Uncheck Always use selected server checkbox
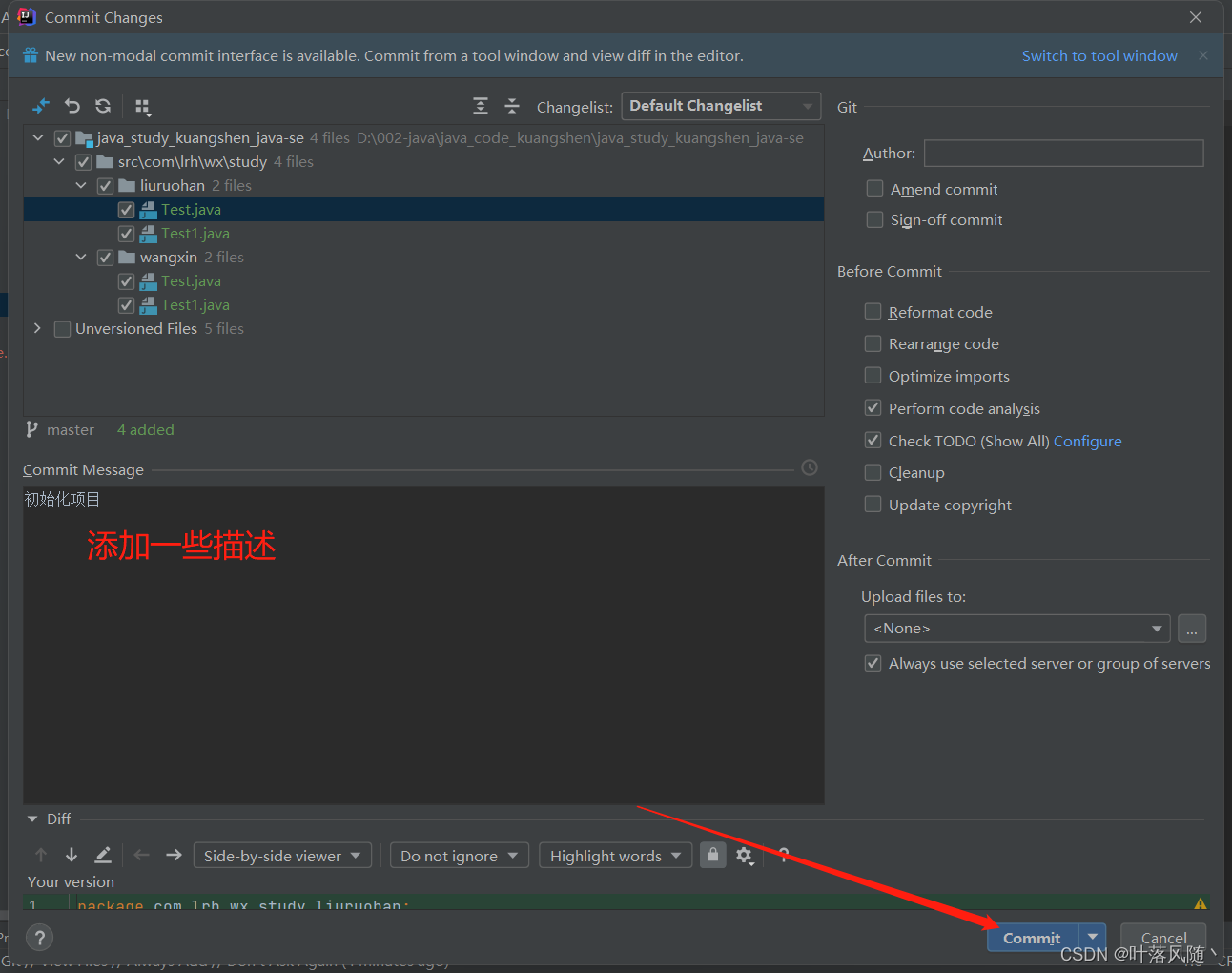 [x=873, y=663]
